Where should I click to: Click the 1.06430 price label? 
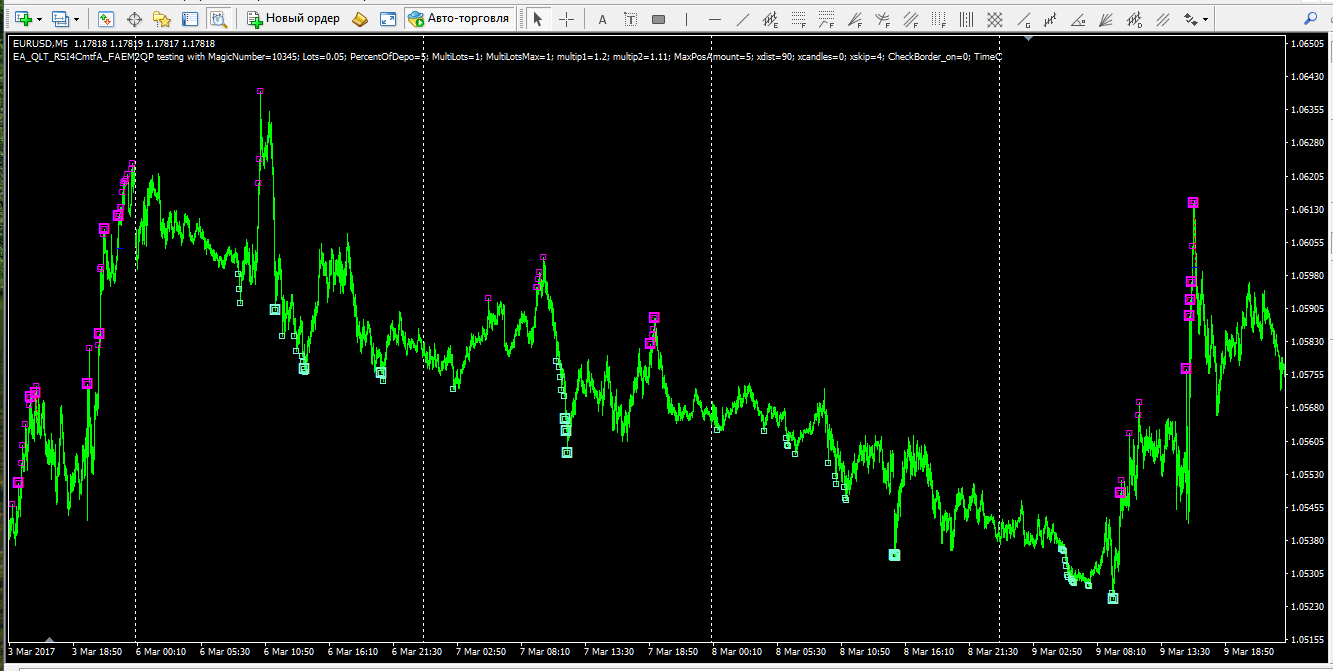coord(1307,77)
